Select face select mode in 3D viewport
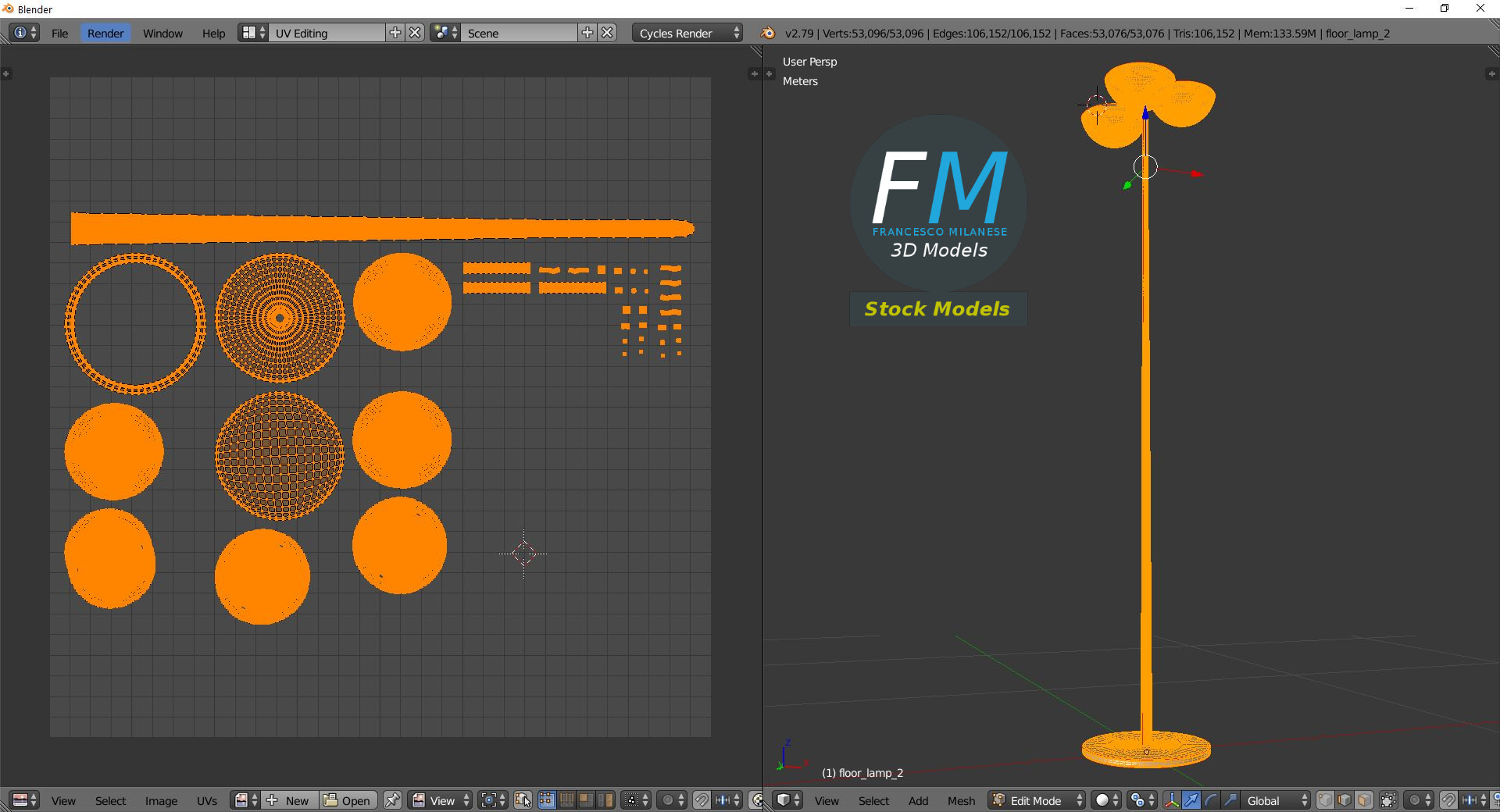This screenshot has height=812, width=1500. [x=1364, y=800]
